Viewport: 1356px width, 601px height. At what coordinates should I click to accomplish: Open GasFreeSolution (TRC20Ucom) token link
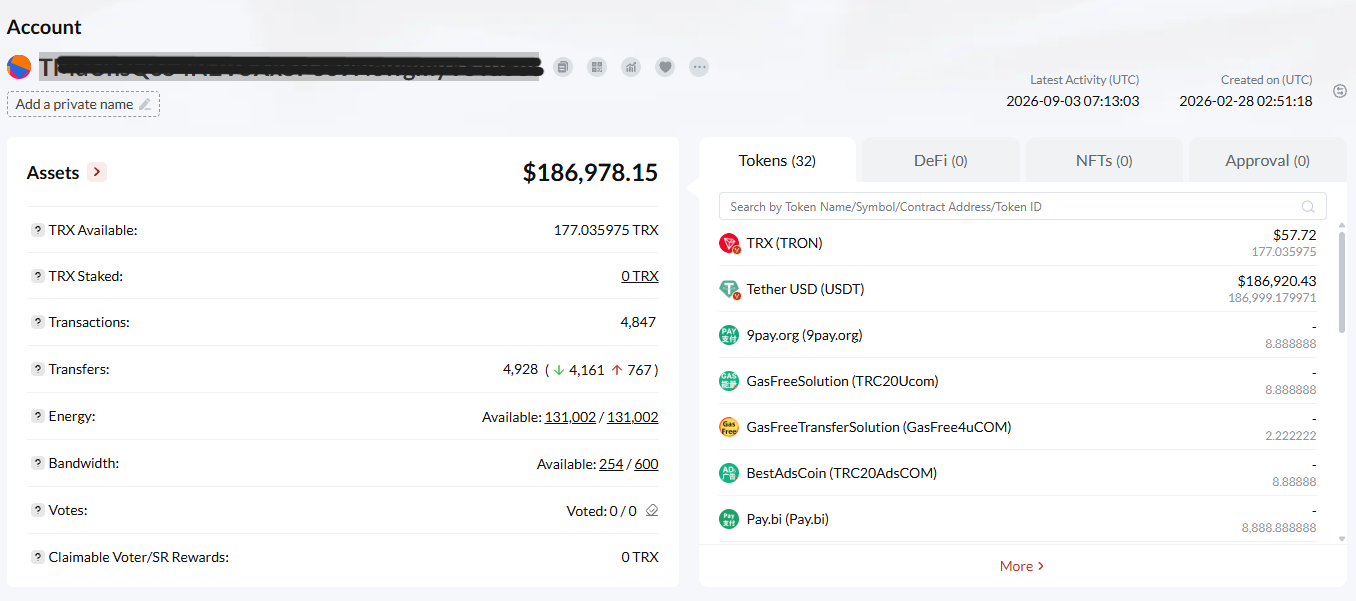[x=843, y=381]
